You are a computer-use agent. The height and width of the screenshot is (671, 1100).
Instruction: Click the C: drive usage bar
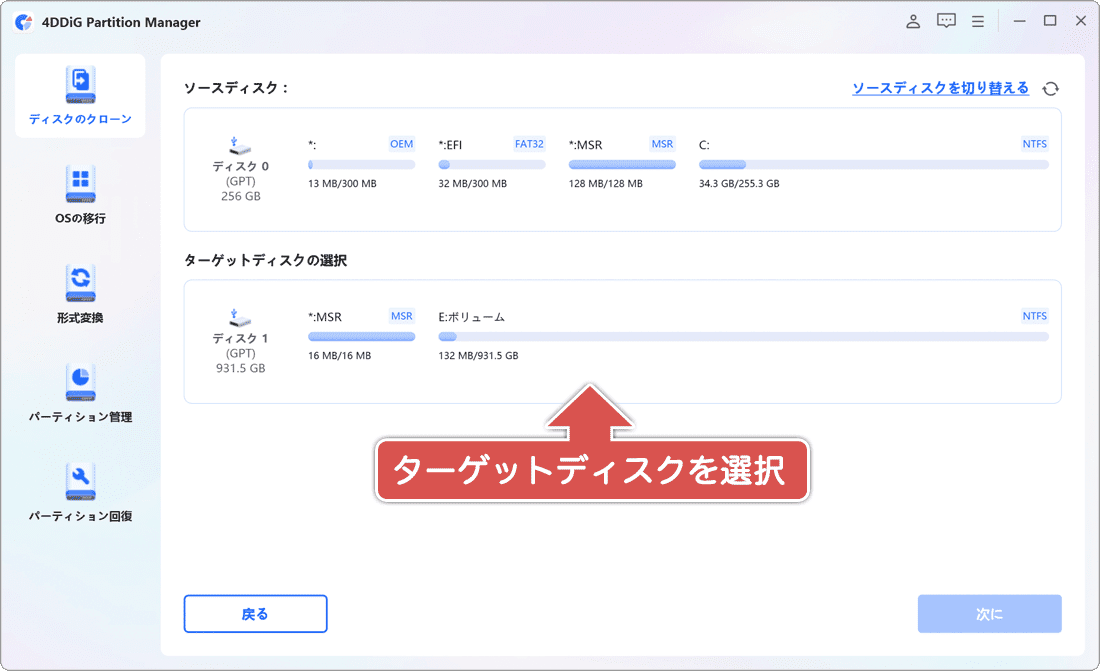coord(872,163)
